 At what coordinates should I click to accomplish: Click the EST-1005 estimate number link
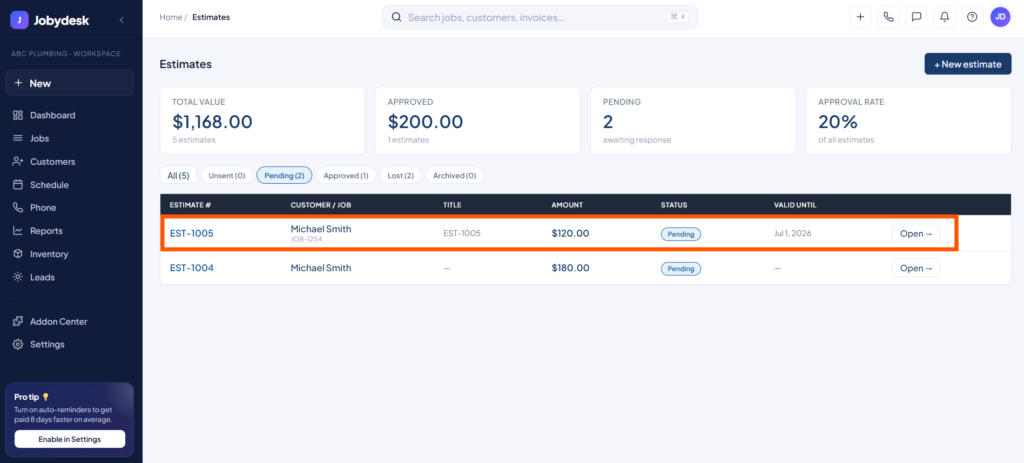click(x=192, y=233)
